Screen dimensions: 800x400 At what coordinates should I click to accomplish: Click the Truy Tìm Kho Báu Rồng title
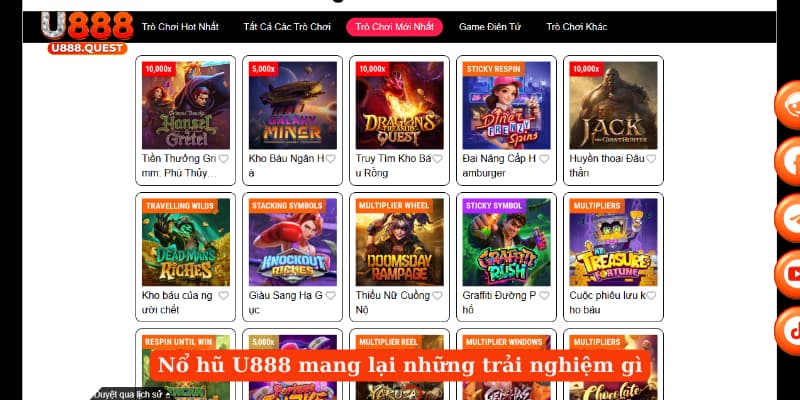(393, 166)
